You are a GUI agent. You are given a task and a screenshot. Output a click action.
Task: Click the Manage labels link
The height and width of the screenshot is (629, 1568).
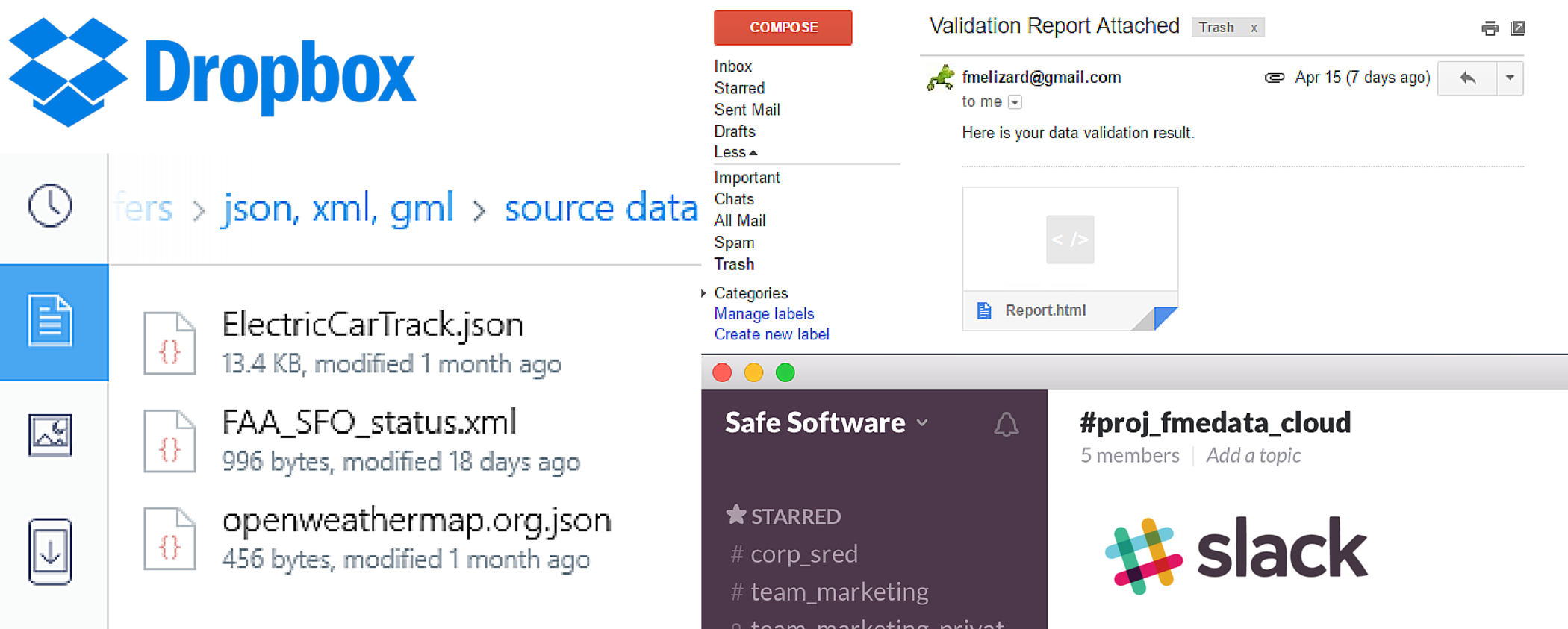[764, 314]
